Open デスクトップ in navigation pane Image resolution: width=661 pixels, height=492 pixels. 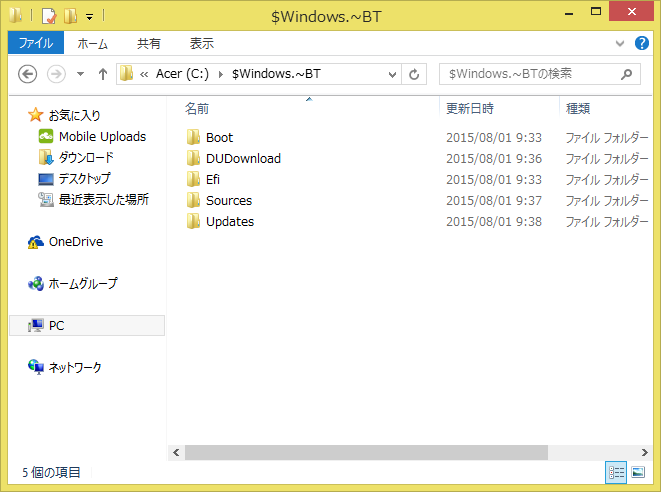click(85, 178)
